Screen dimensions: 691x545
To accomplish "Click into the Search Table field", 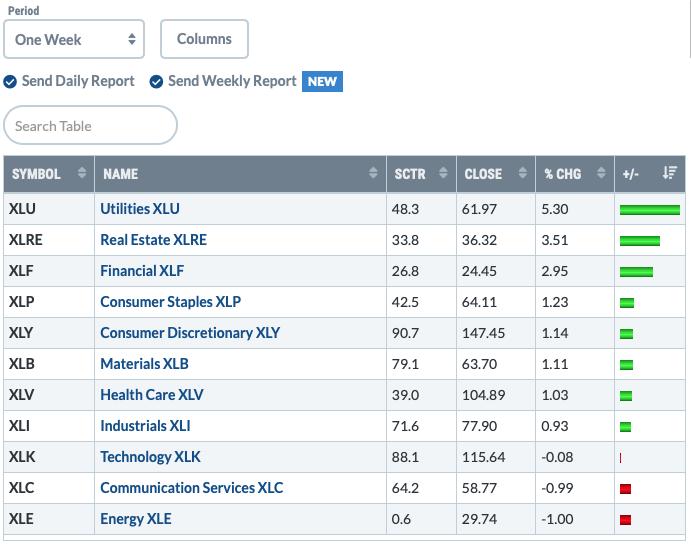I will (x=90, y=126).
